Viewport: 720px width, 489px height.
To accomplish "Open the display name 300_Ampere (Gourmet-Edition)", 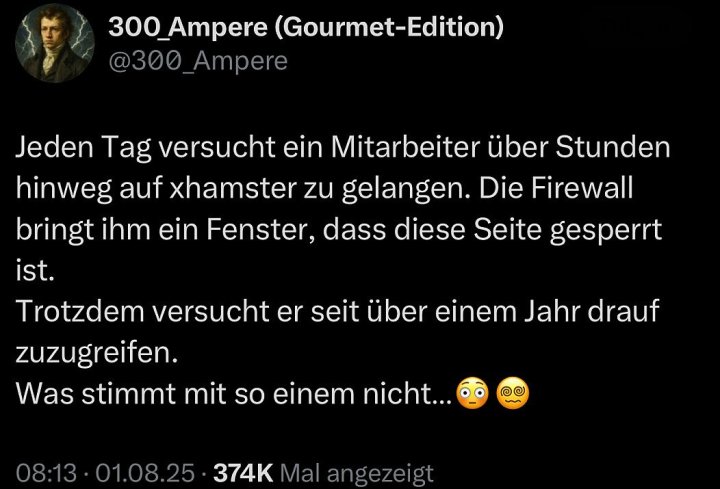I will tap(306, 27).
